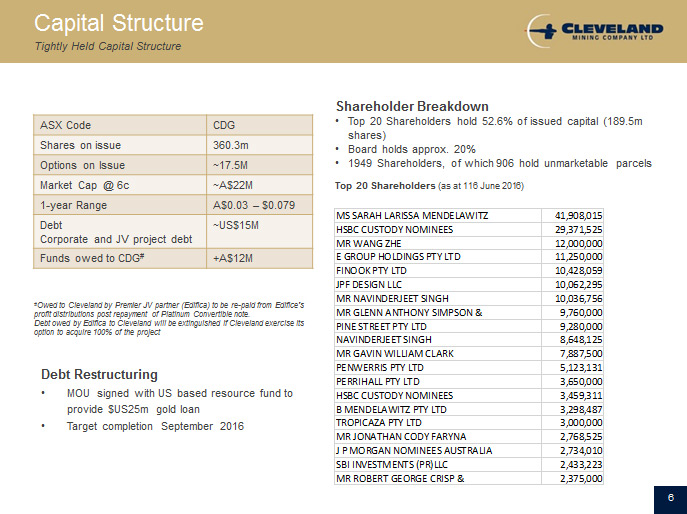This screenshot has height=514, width=687.
Task: Select the MS SARAH LARISSA MENDELAWITZ row
Action: click(x=469, y=216)
